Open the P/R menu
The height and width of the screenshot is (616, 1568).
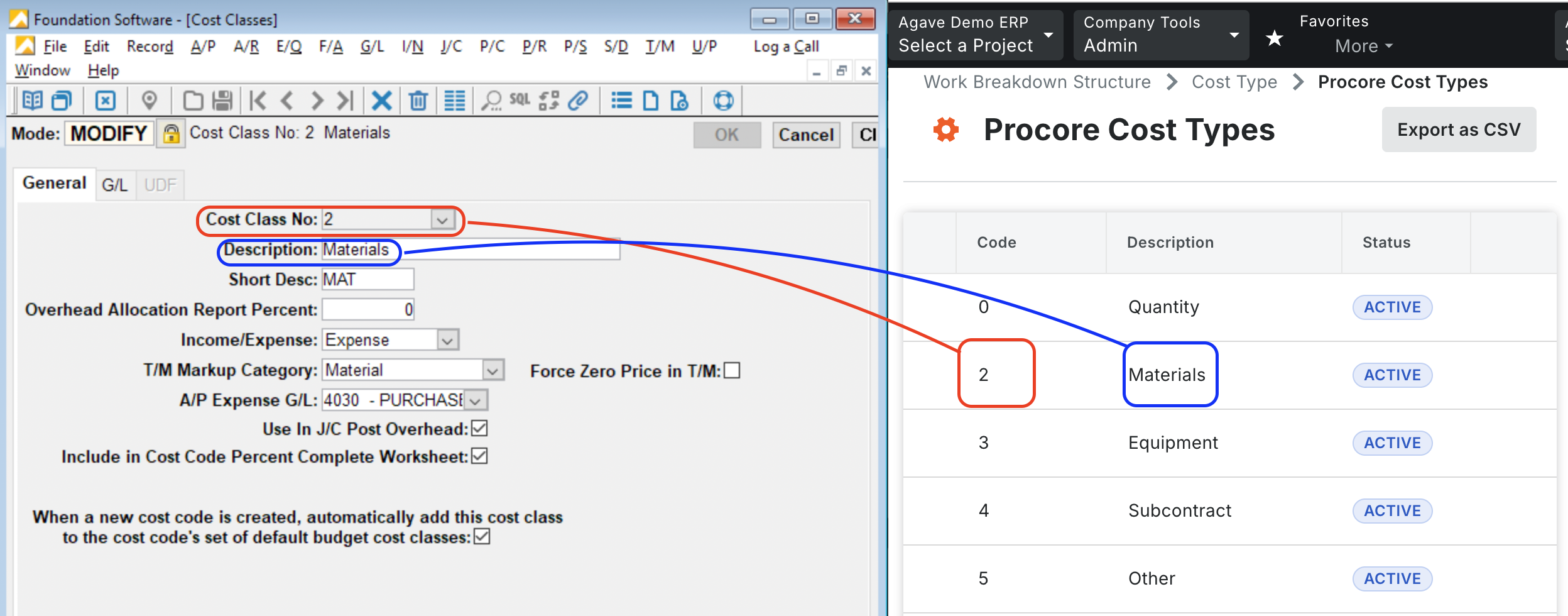[x=534, y=47]
